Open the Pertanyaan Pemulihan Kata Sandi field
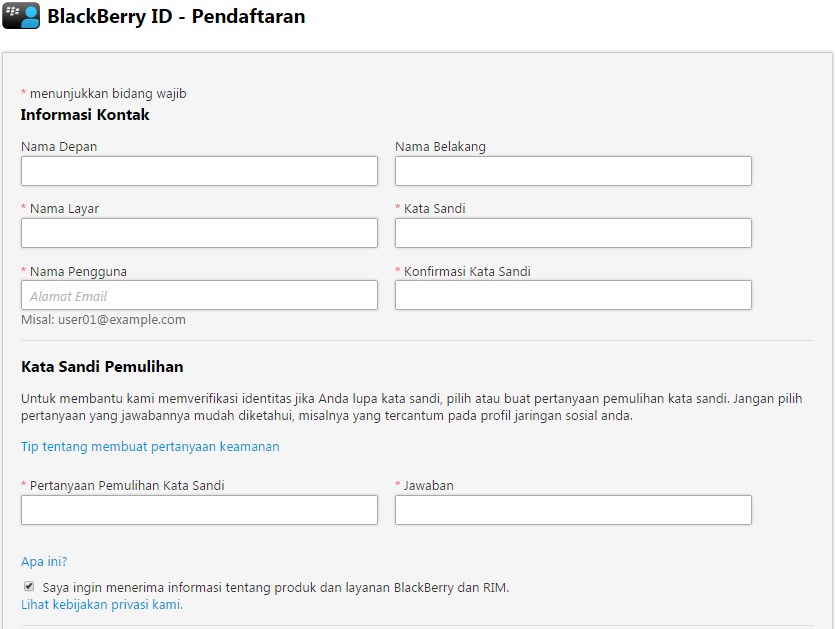835x629 pixels. (x=199, y=510)
